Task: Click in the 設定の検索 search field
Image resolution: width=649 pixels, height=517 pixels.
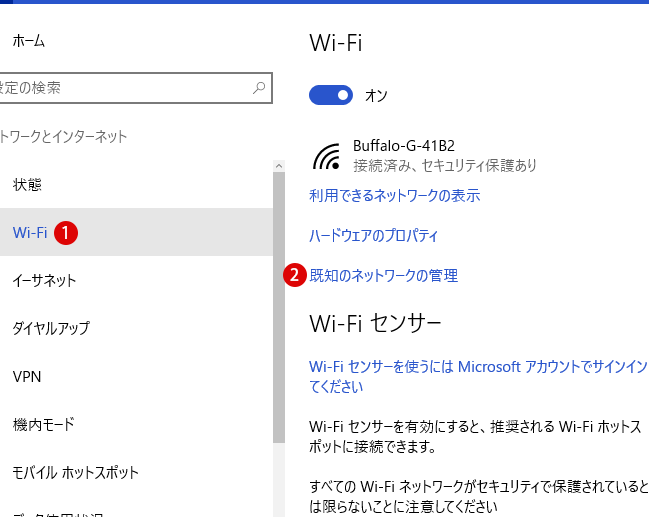Action: 135,88
